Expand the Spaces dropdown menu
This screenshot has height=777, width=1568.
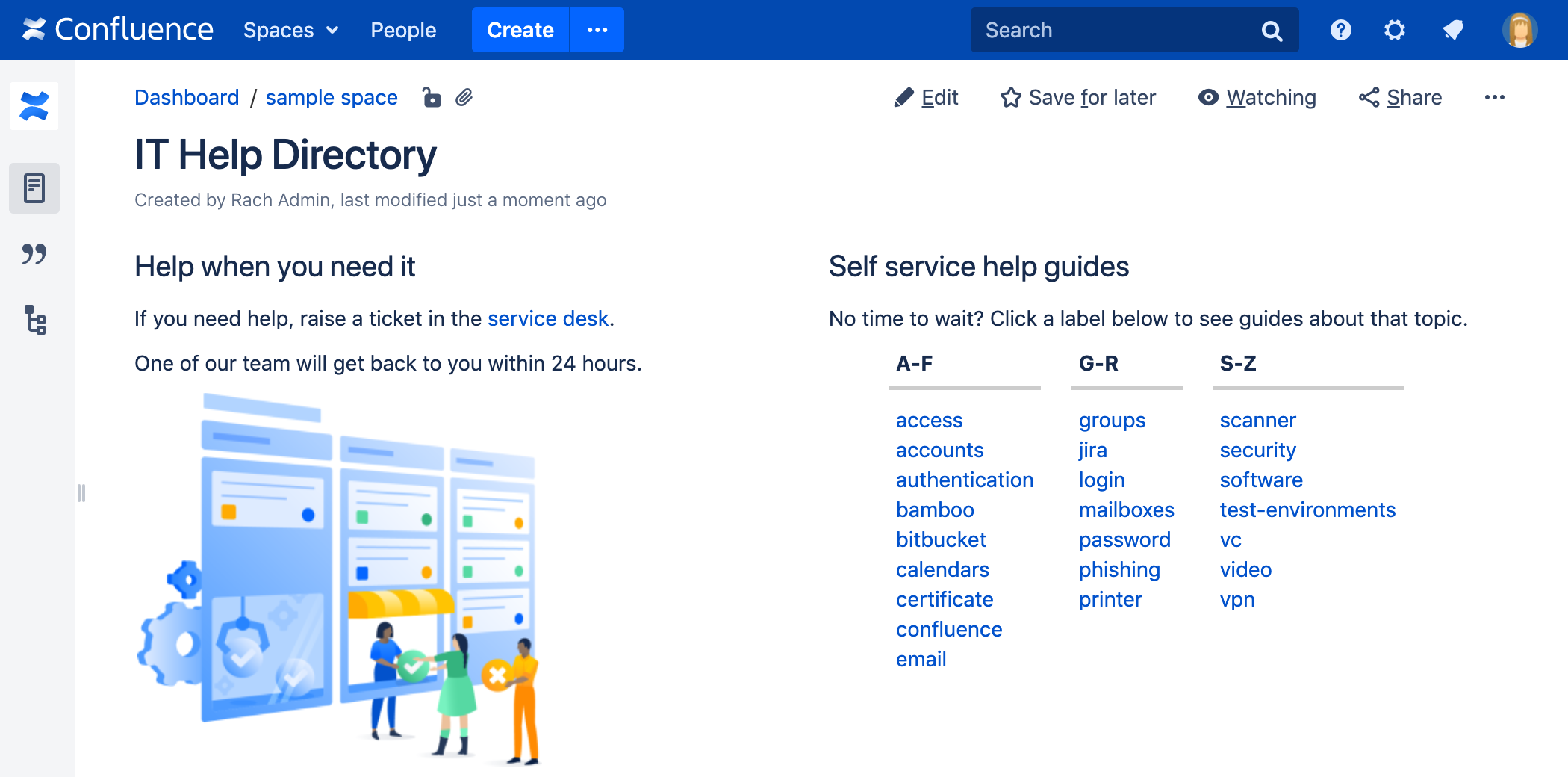pos(290,30)
